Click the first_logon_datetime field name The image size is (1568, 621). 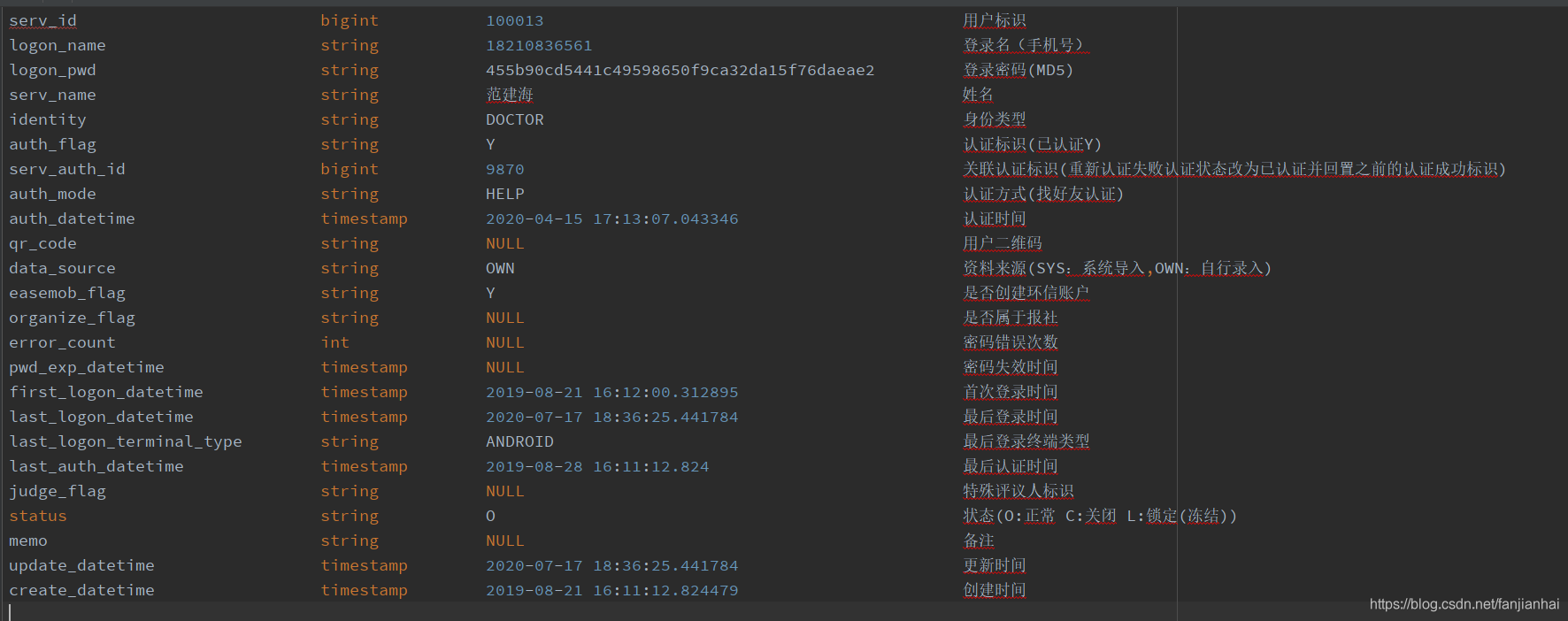click(106, 392)
